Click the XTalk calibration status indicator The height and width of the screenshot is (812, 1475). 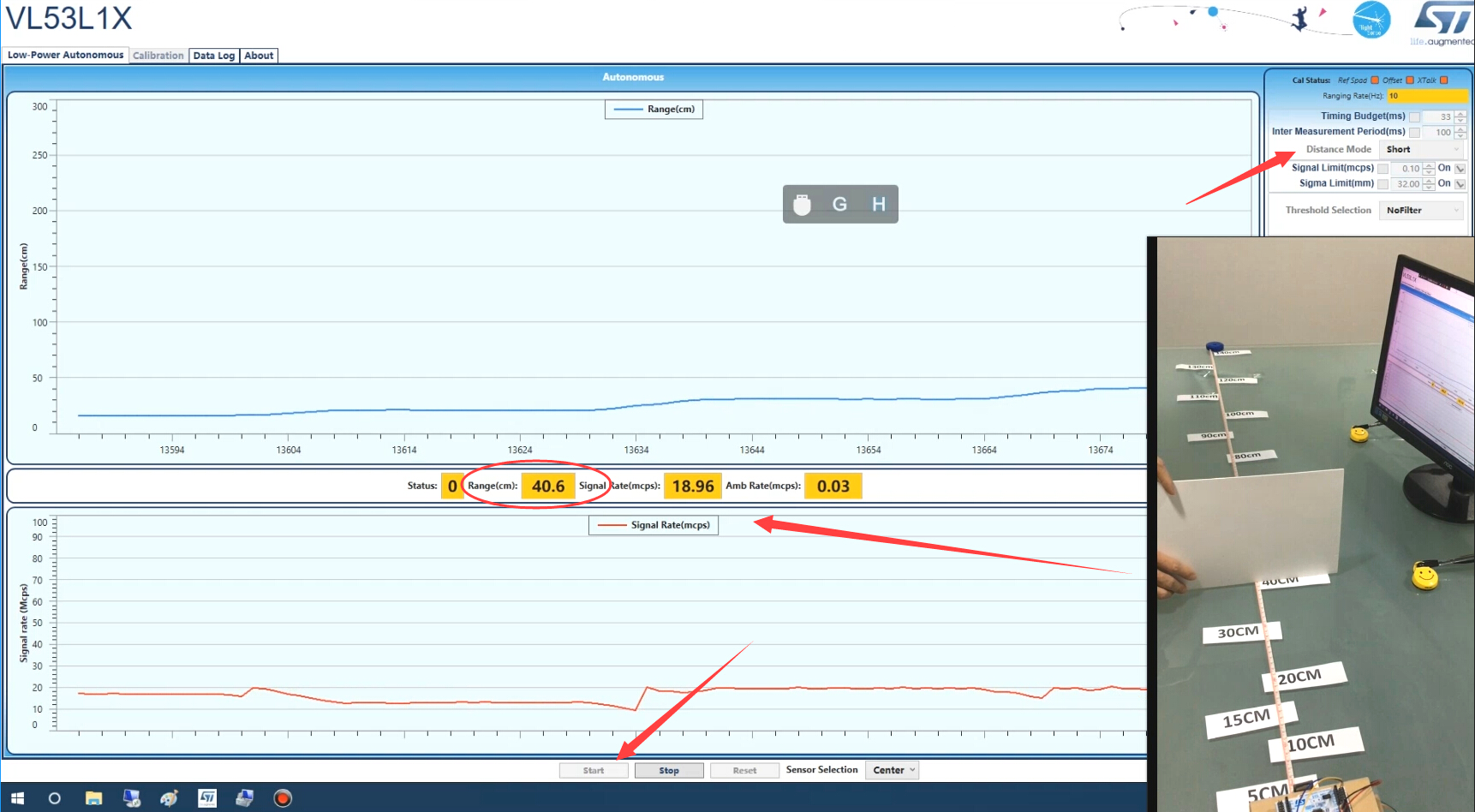(x=1444, y=81)
